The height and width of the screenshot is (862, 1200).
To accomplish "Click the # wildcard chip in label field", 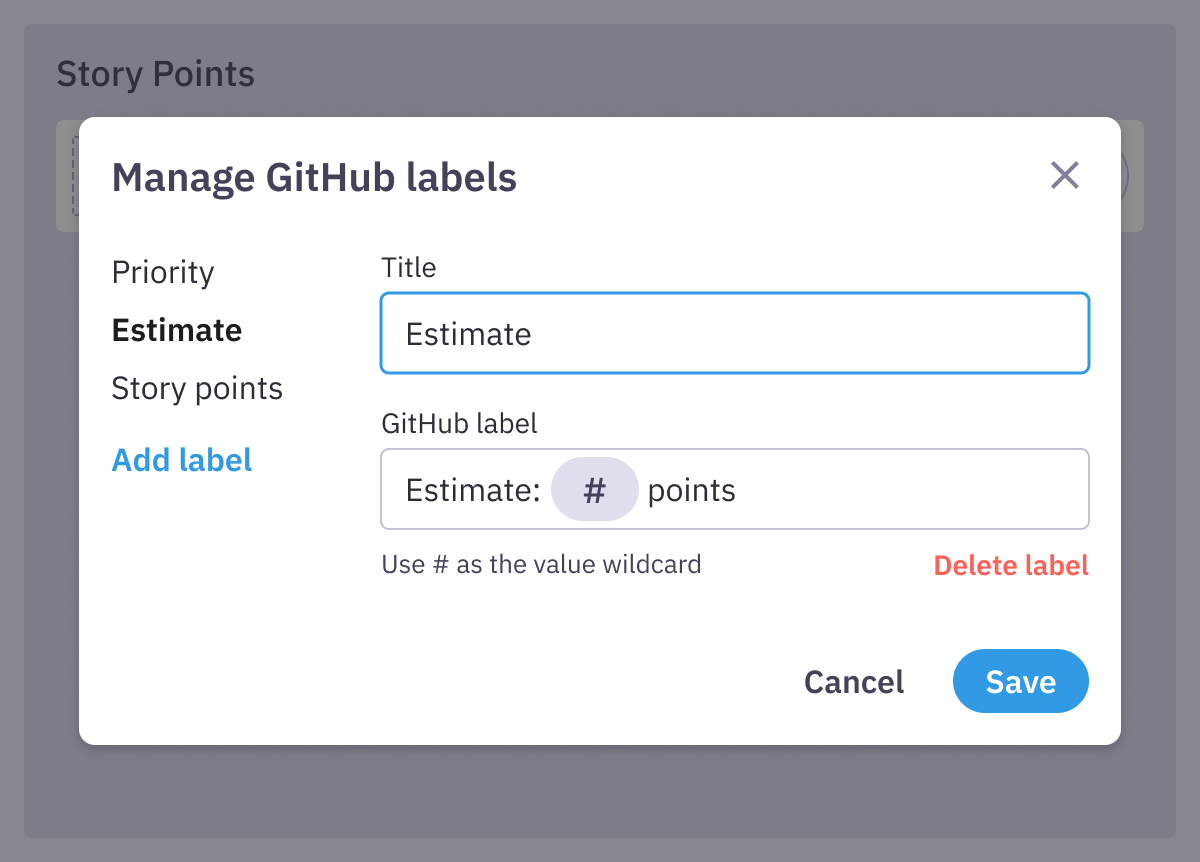I will click(x=595, y=489).
